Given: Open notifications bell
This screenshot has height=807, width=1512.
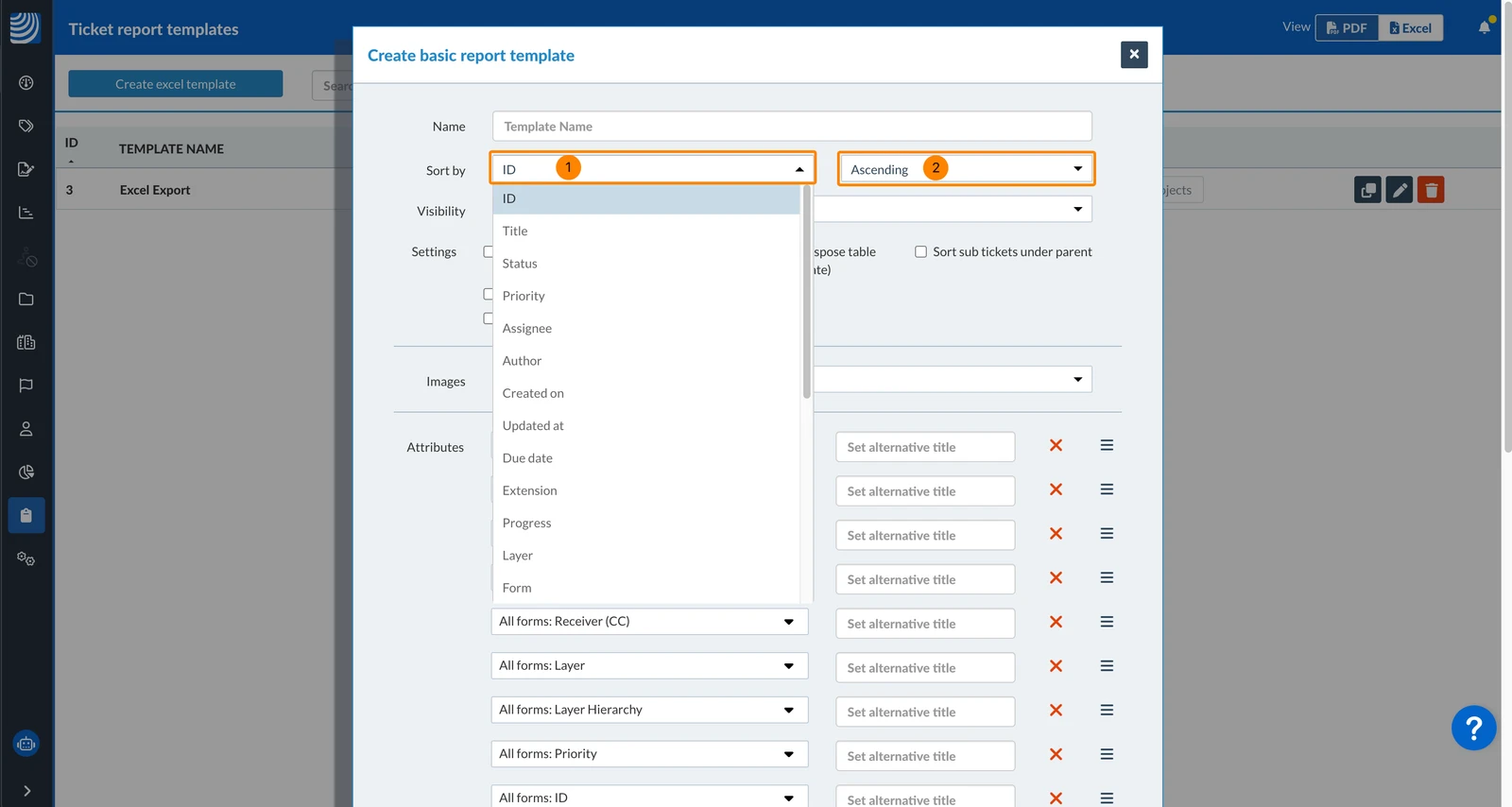Looking at the screenshot, I should pos(1485,26).
